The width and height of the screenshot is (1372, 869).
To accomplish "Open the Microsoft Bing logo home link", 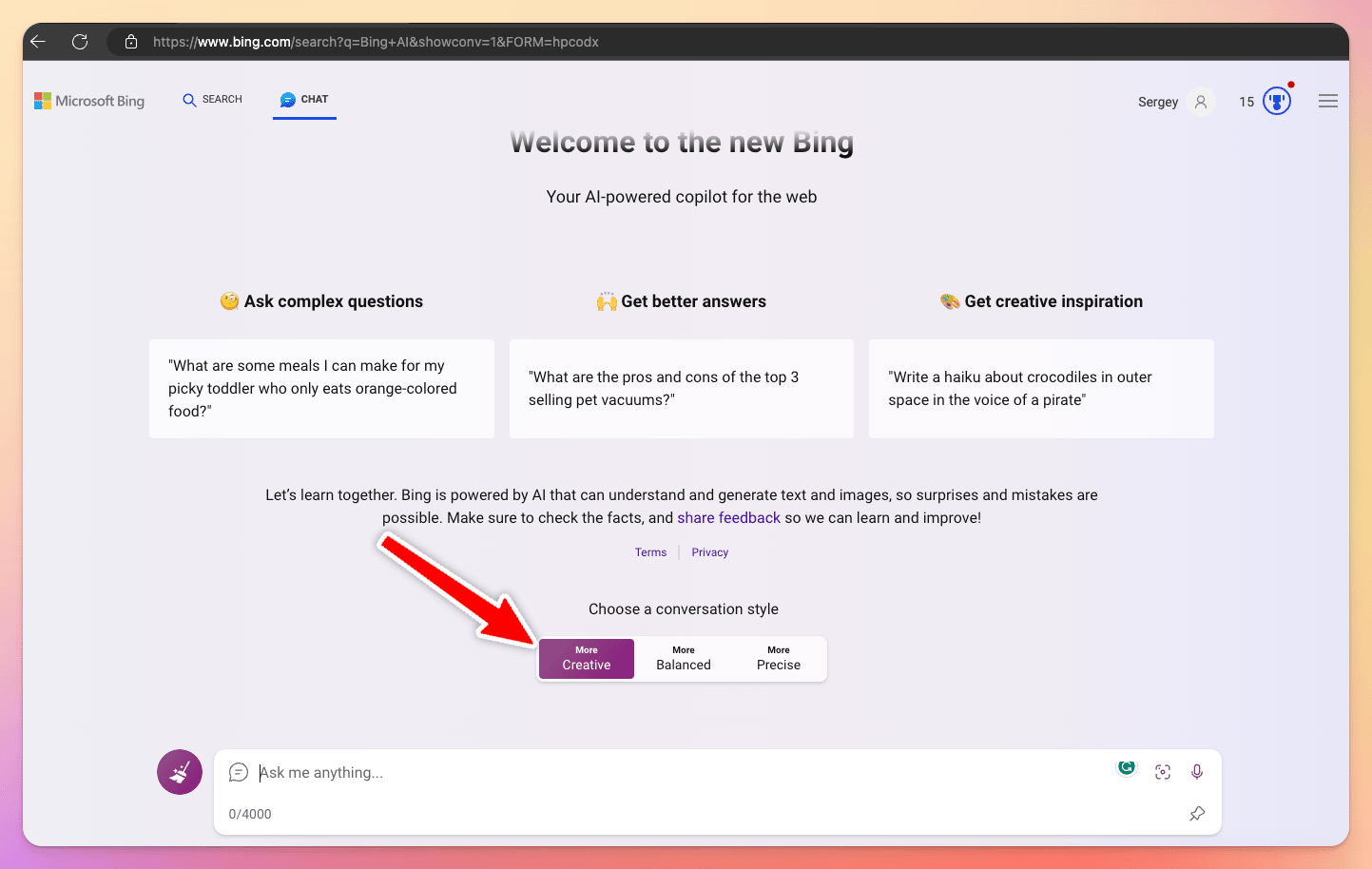I will click(x=89, y=101).
